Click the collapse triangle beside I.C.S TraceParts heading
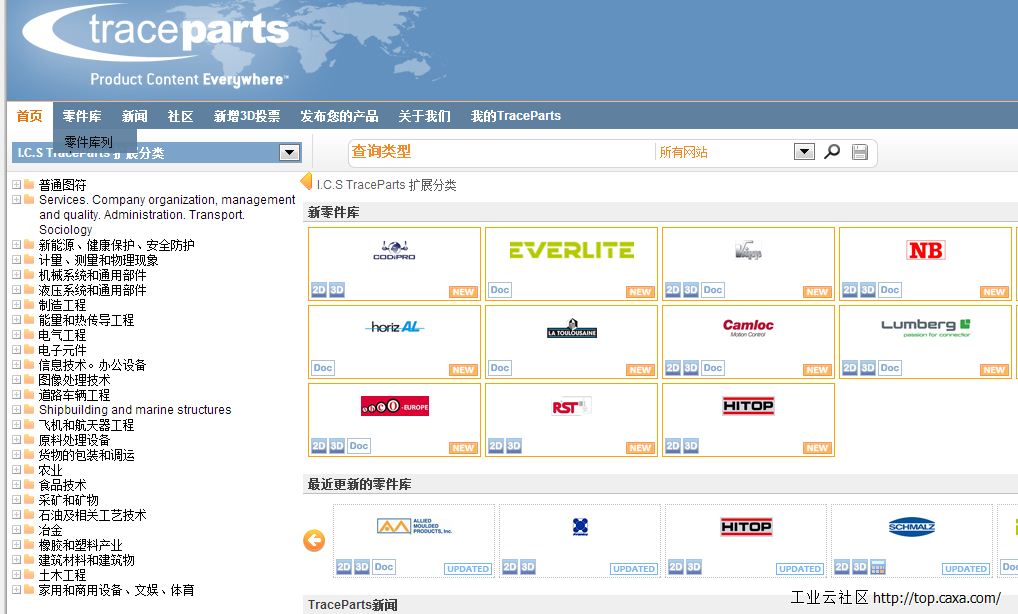 (307, 183)
